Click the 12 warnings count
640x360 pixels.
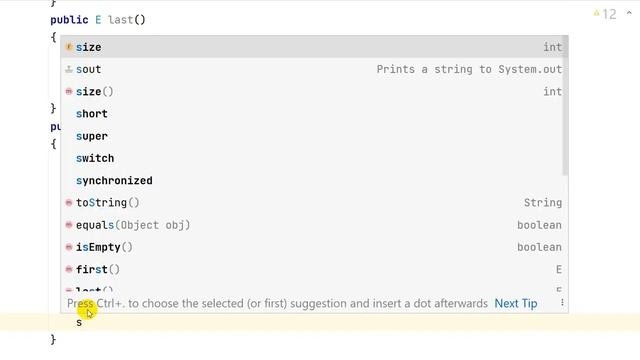point(609,15)
